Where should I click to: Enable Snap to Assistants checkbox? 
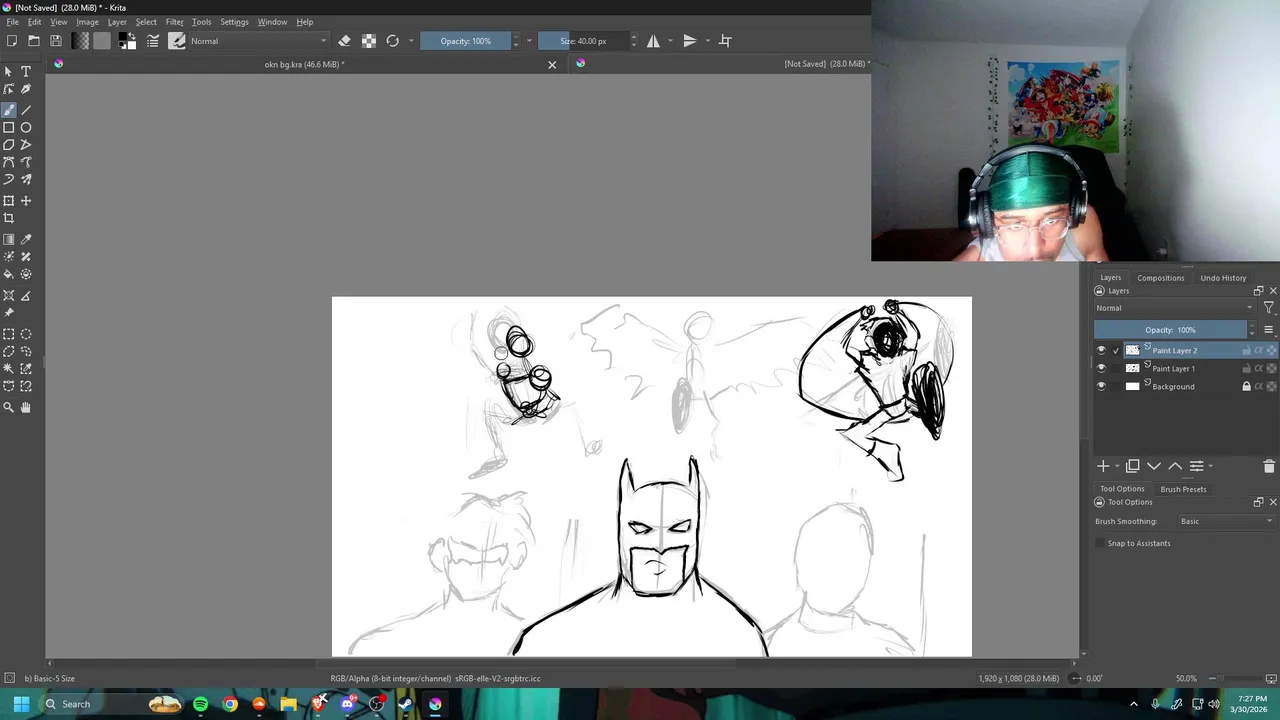1101,544
